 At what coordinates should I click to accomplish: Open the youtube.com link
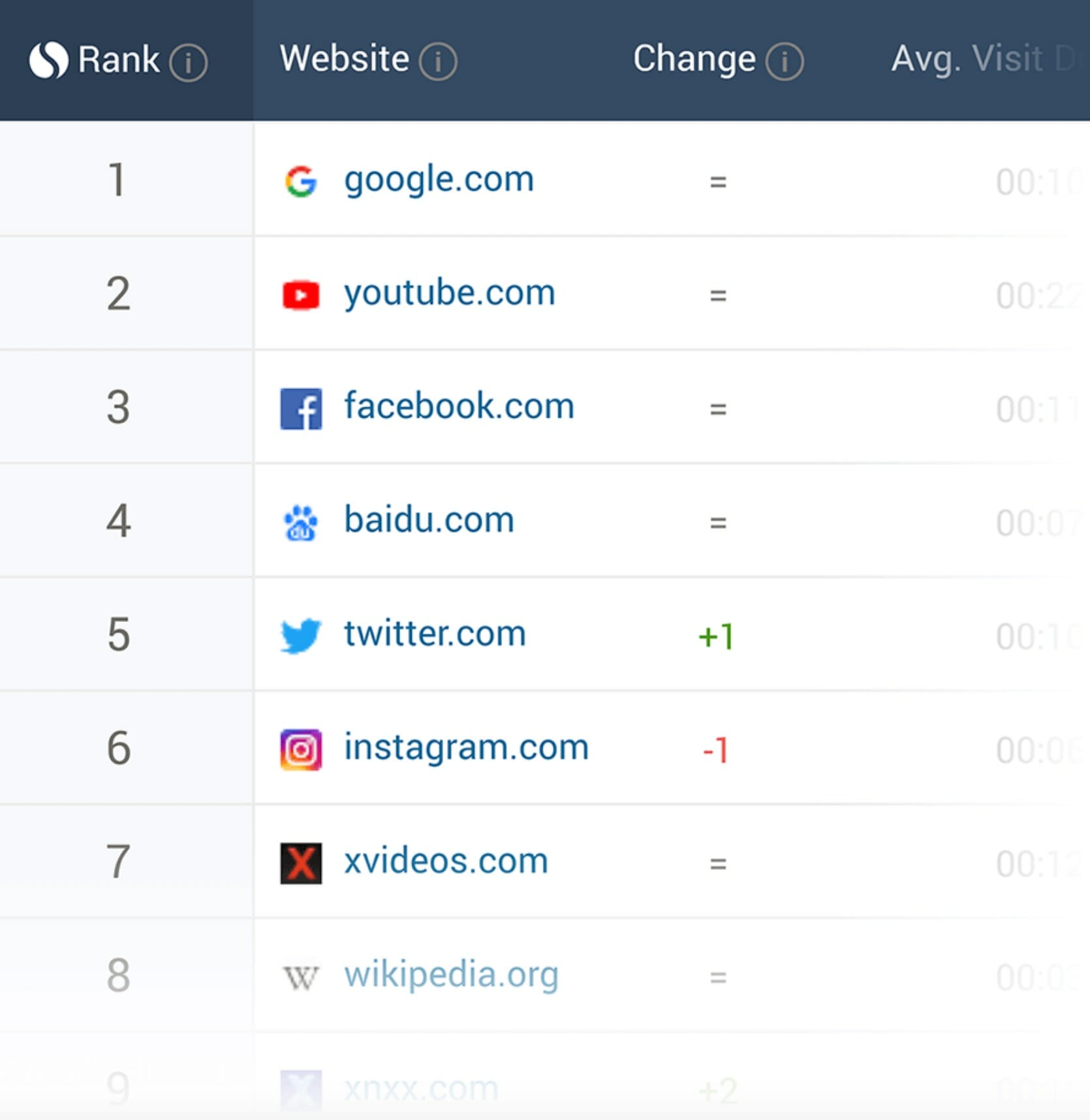coord(450,293)
